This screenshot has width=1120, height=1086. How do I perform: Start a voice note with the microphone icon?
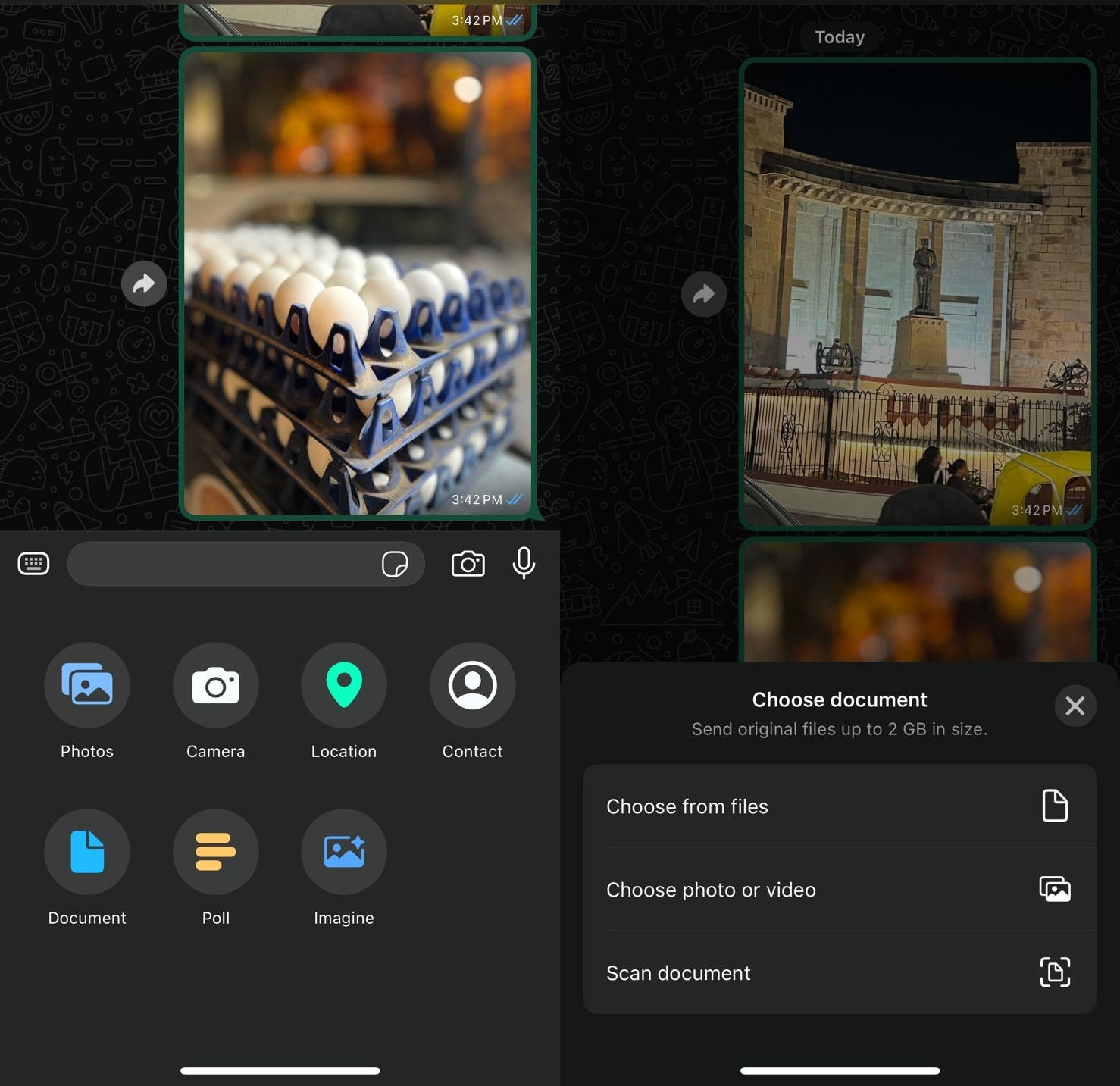524,564
